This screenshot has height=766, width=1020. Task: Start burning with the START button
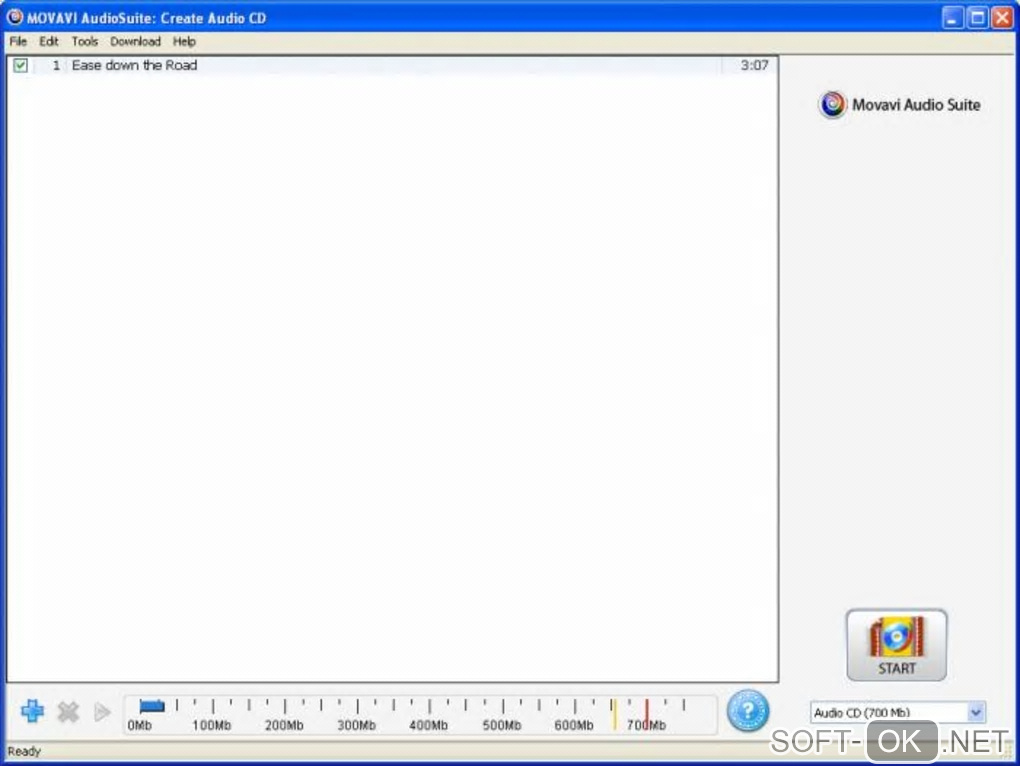[896, 645]
